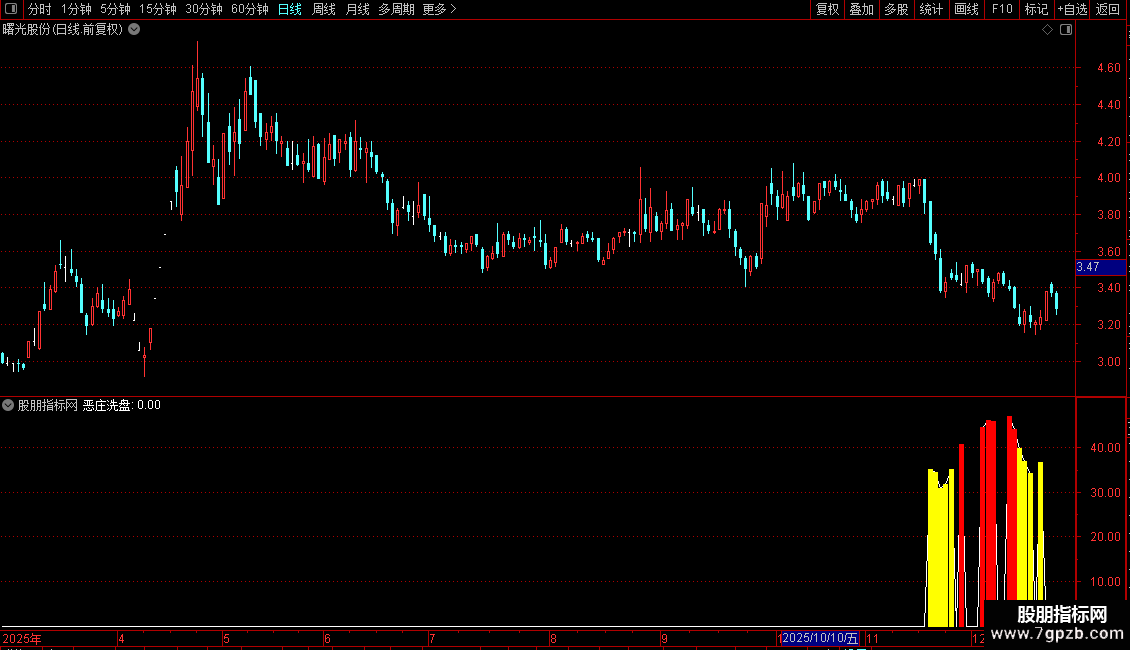This screenshot has width=1130, height=650.
Task: Click the 叠加 overlay button
Action: click(861, 9)
